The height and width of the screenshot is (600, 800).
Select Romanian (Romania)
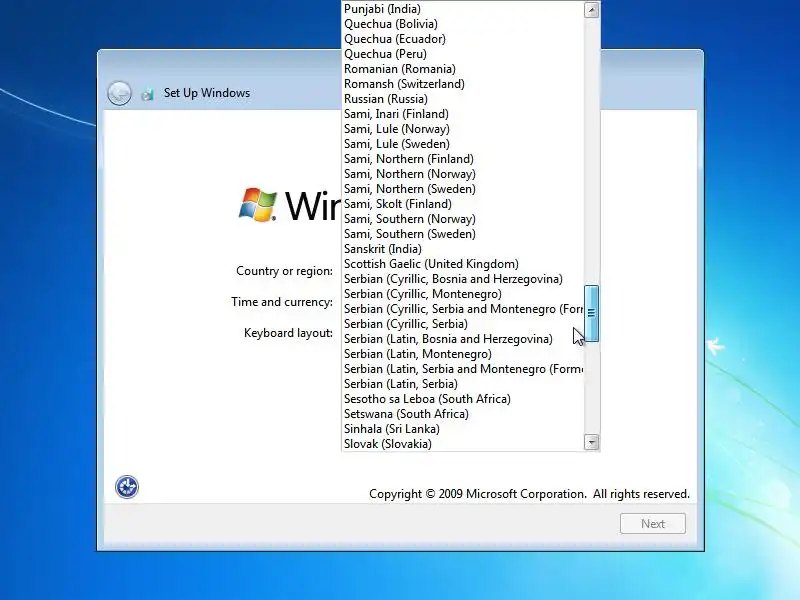tap(463, 69)
